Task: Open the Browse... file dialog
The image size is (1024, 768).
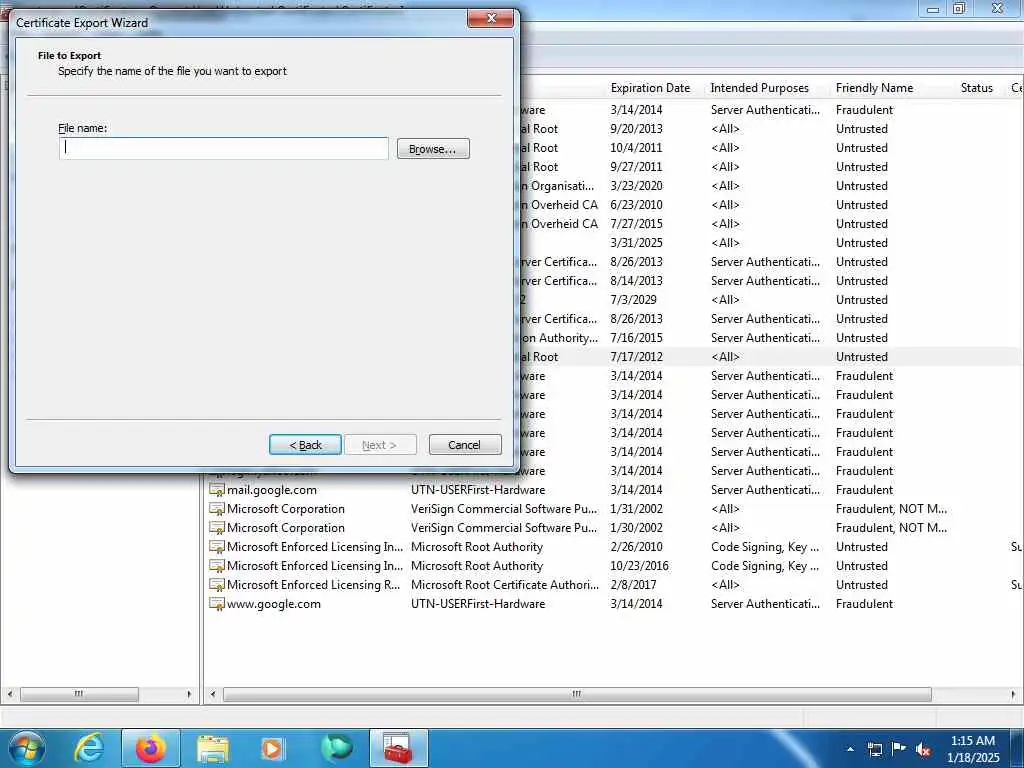Action: 433,149
